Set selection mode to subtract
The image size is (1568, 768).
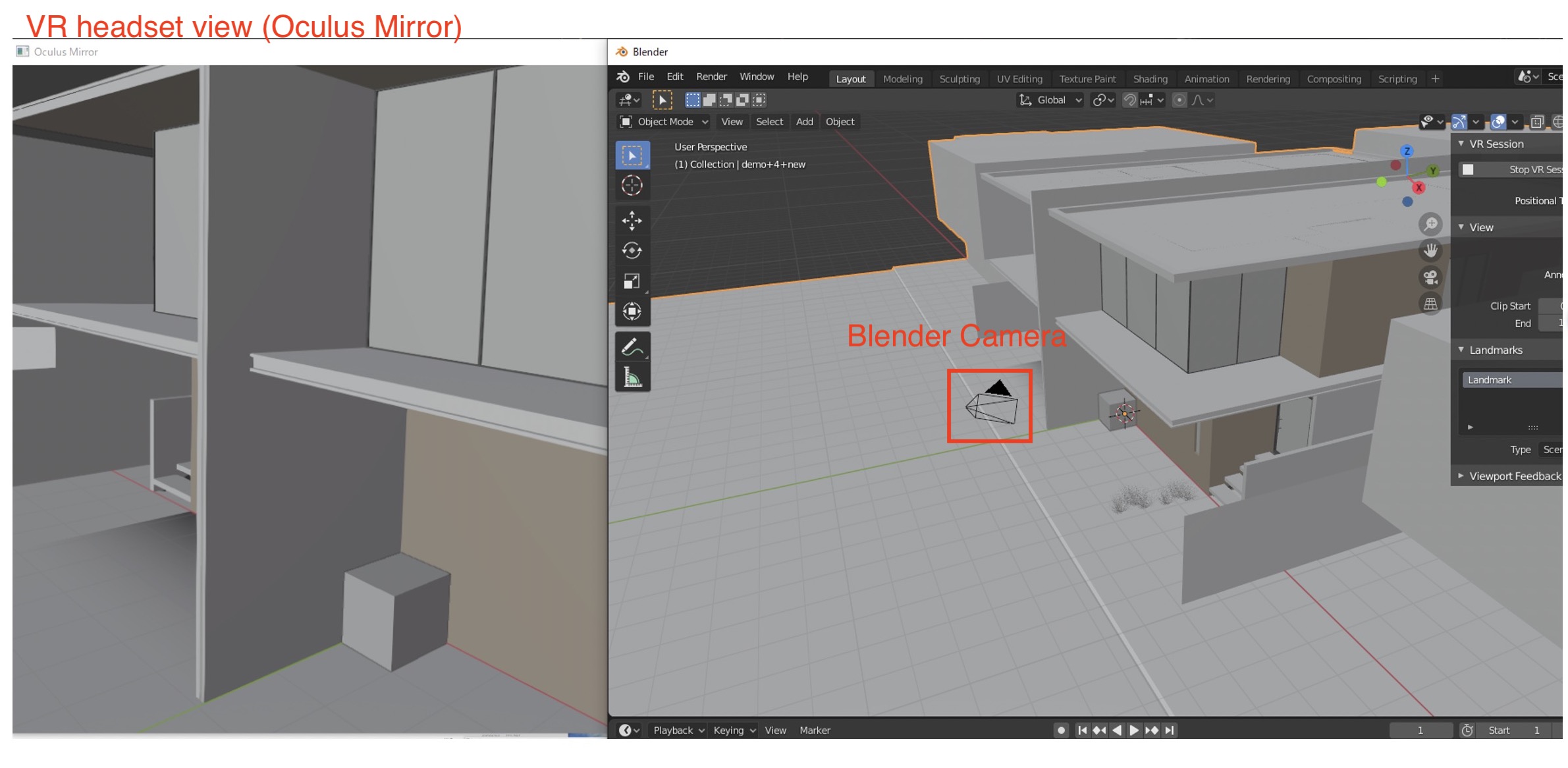[726, 100]
